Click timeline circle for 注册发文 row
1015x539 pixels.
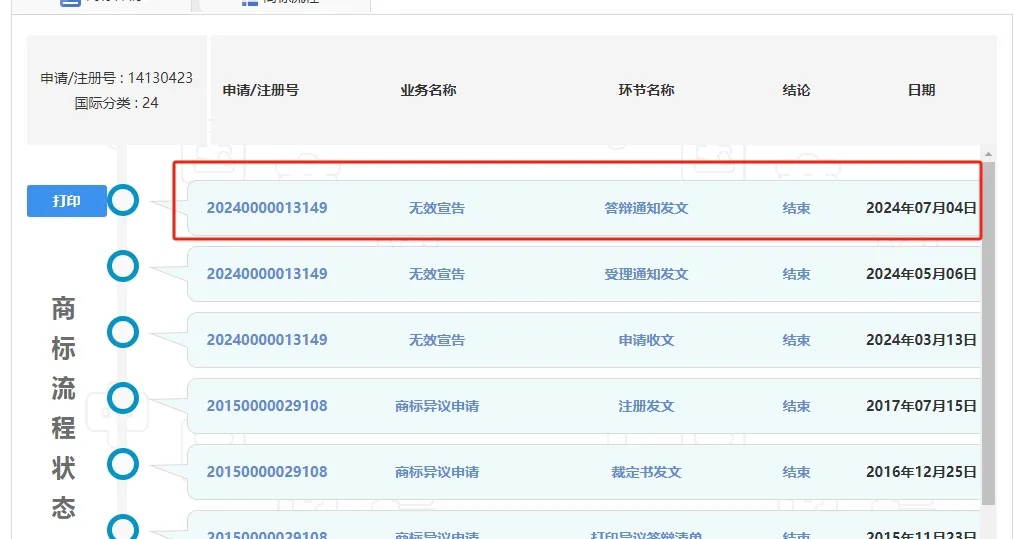coord(123,398)
